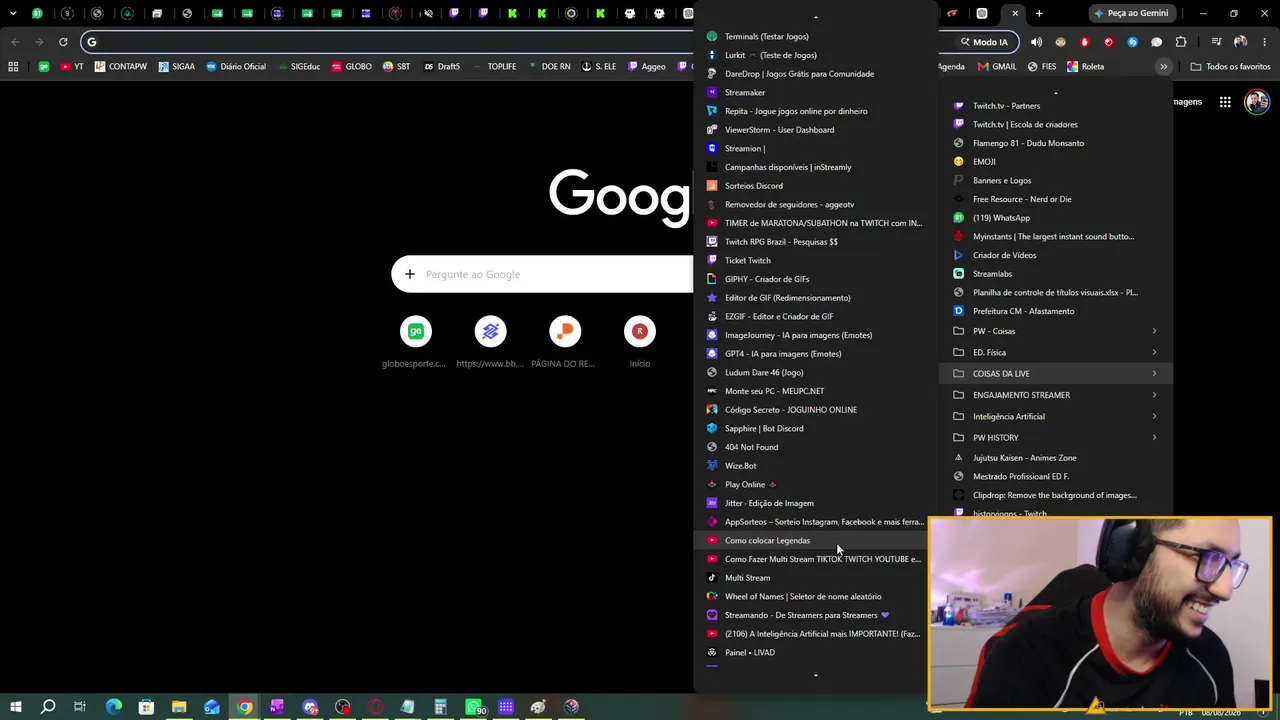Open OBS Studio from the taskbar

(343, 707)
